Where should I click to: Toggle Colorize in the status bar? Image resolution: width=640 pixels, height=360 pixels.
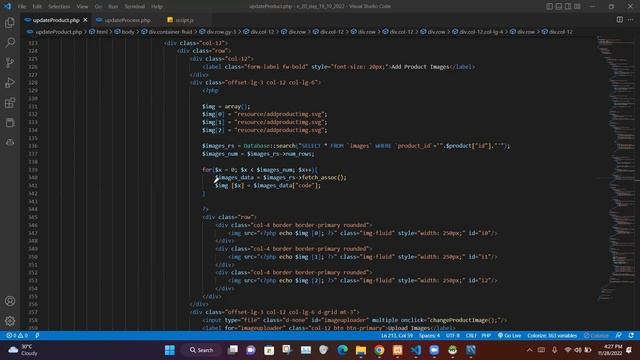596,336
